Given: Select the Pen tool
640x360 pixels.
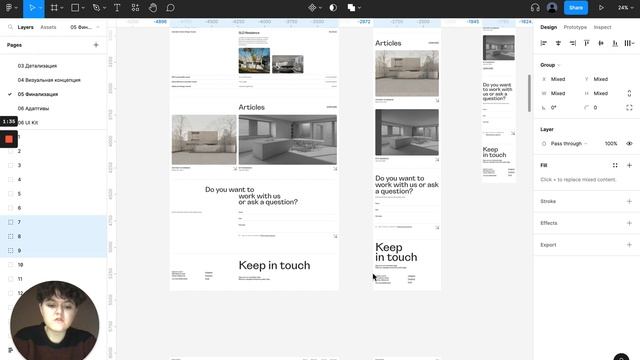Looking at the screenshot, I should click(96, 8).
